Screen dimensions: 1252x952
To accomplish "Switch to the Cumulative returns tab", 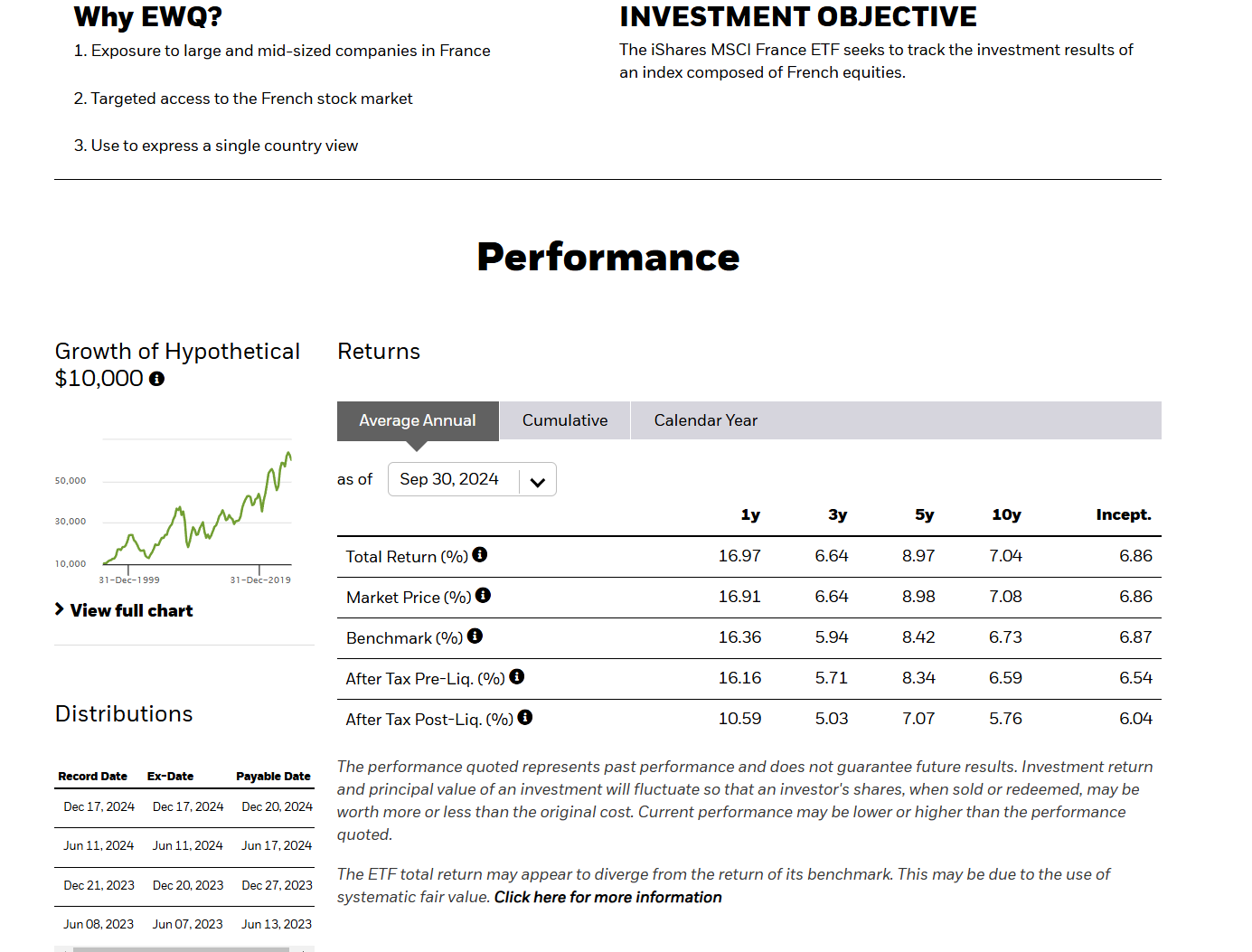I will click(564, 420).
